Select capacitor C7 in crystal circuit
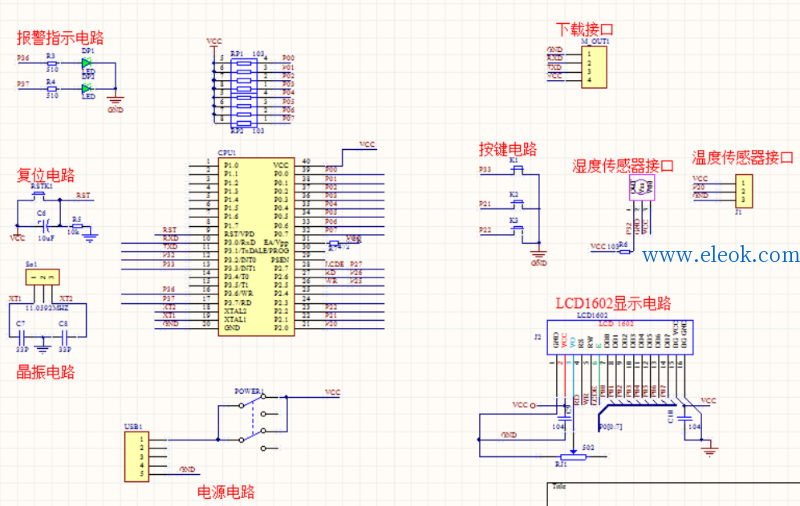Image resolution: width=800 pixels, height=506 pixels. [x=22, y=336]
